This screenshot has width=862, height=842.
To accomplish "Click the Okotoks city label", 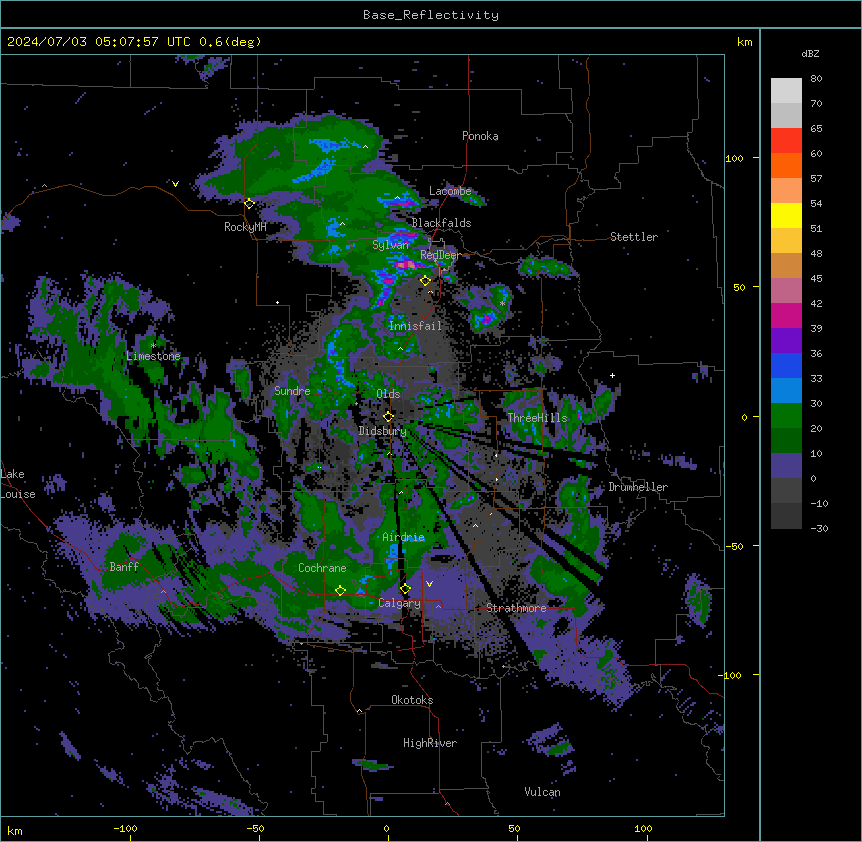I will point(412,700).
